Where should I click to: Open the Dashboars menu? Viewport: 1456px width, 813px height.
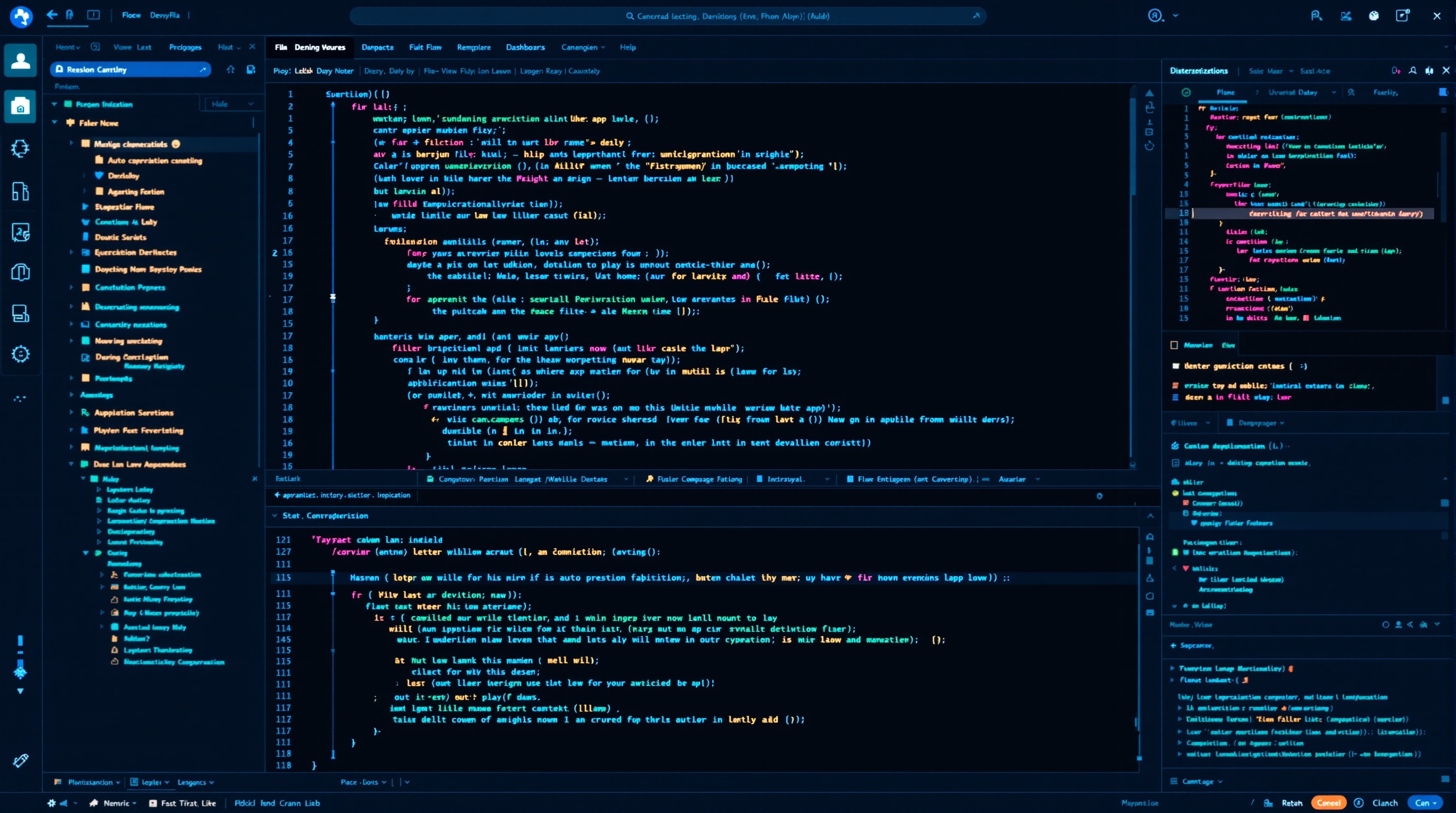tap(526, 48)
